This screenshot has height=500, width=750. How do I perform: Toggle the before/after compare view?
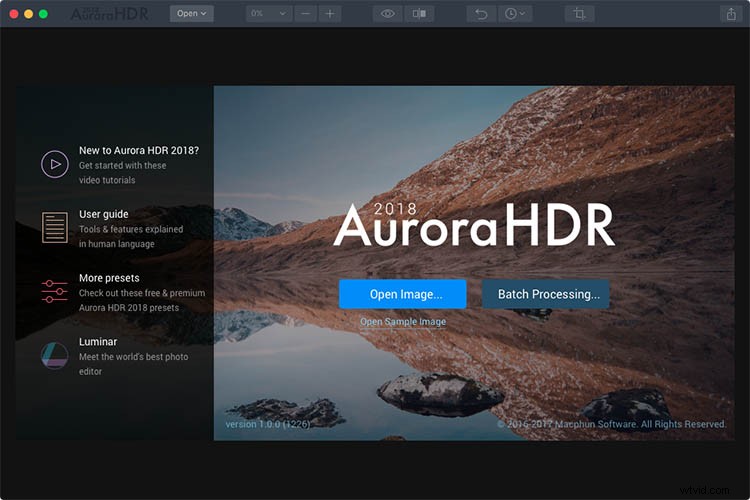[x=419, y=13]
